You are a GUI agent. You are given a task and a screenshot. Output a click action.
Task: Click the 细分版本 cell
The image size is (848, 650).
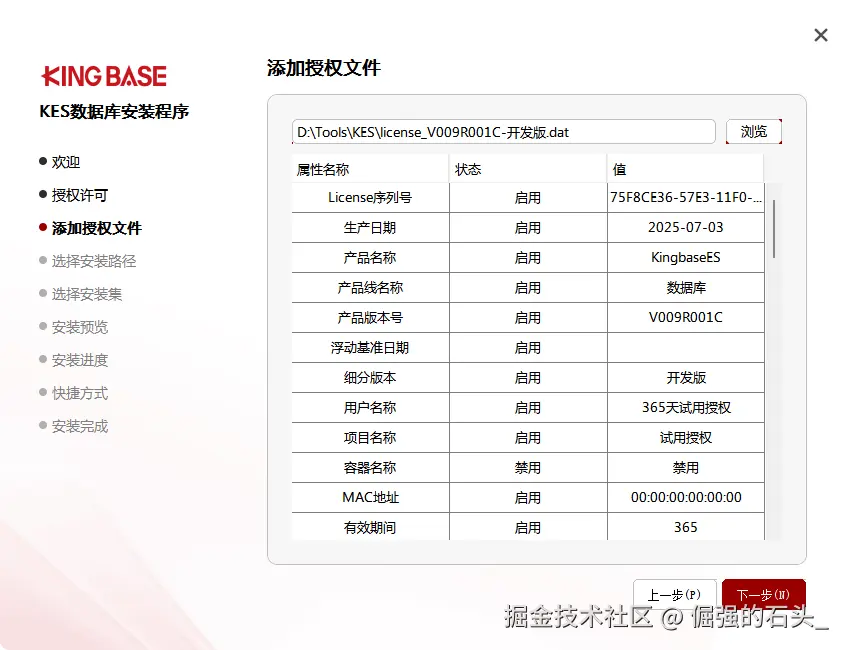point(370,377)
